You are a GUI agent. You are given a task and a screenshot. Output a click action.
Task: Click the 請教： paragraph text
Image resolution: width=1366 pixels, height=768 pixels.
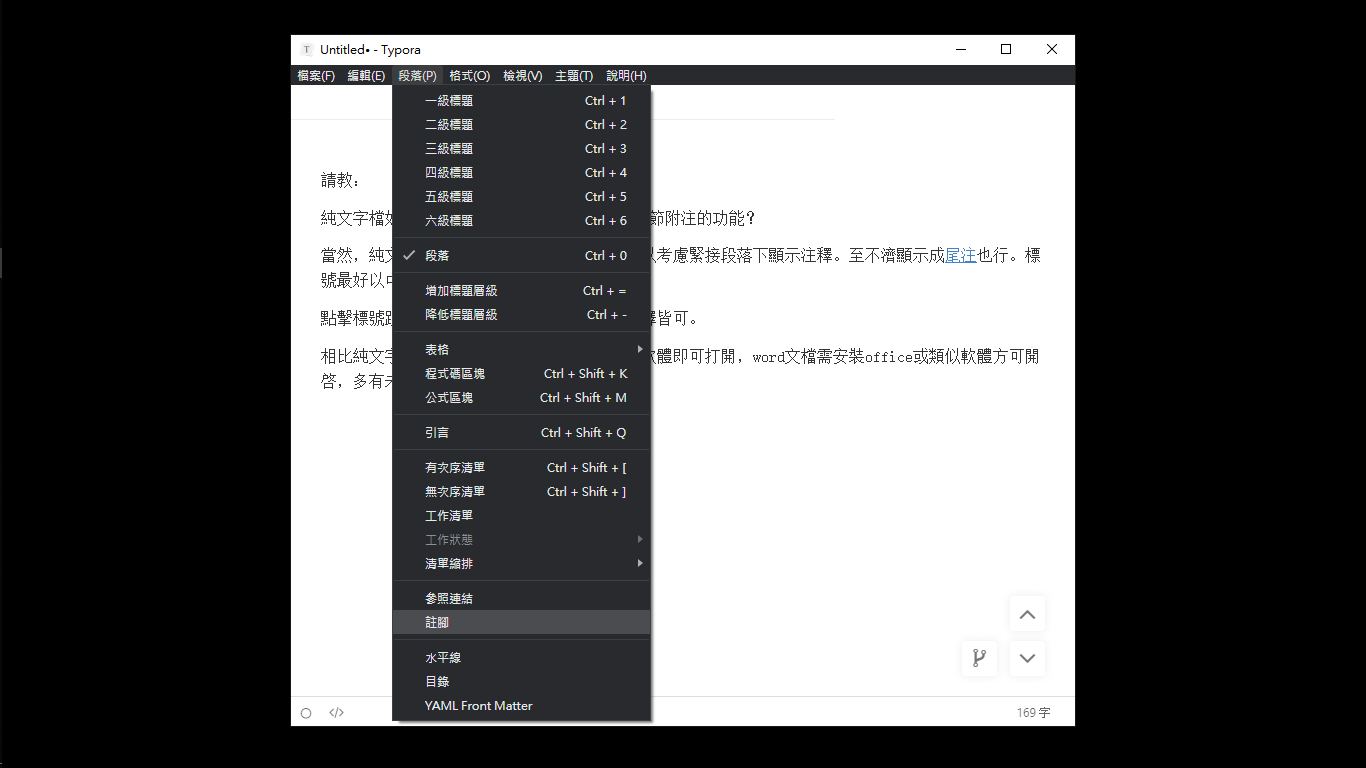[341, 181]
